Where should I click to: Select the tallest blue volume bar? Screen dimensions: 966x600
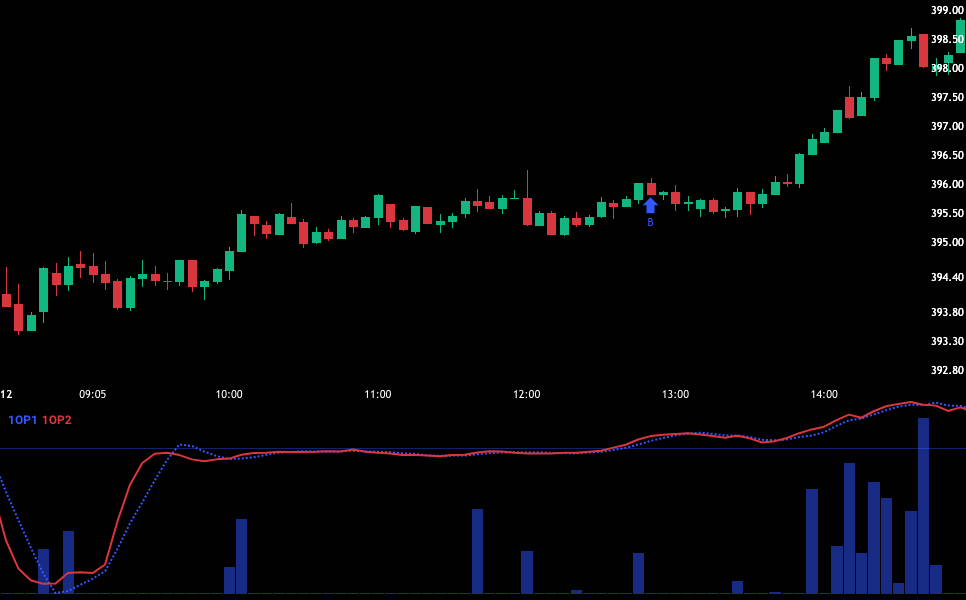tap(923, 505)
